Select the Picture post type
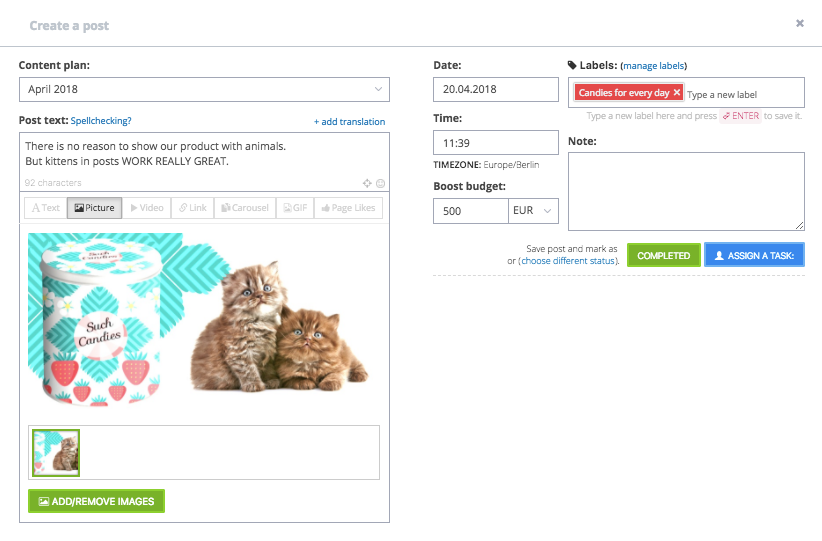This screenshot has height=541, width=822. click(94, 208)
